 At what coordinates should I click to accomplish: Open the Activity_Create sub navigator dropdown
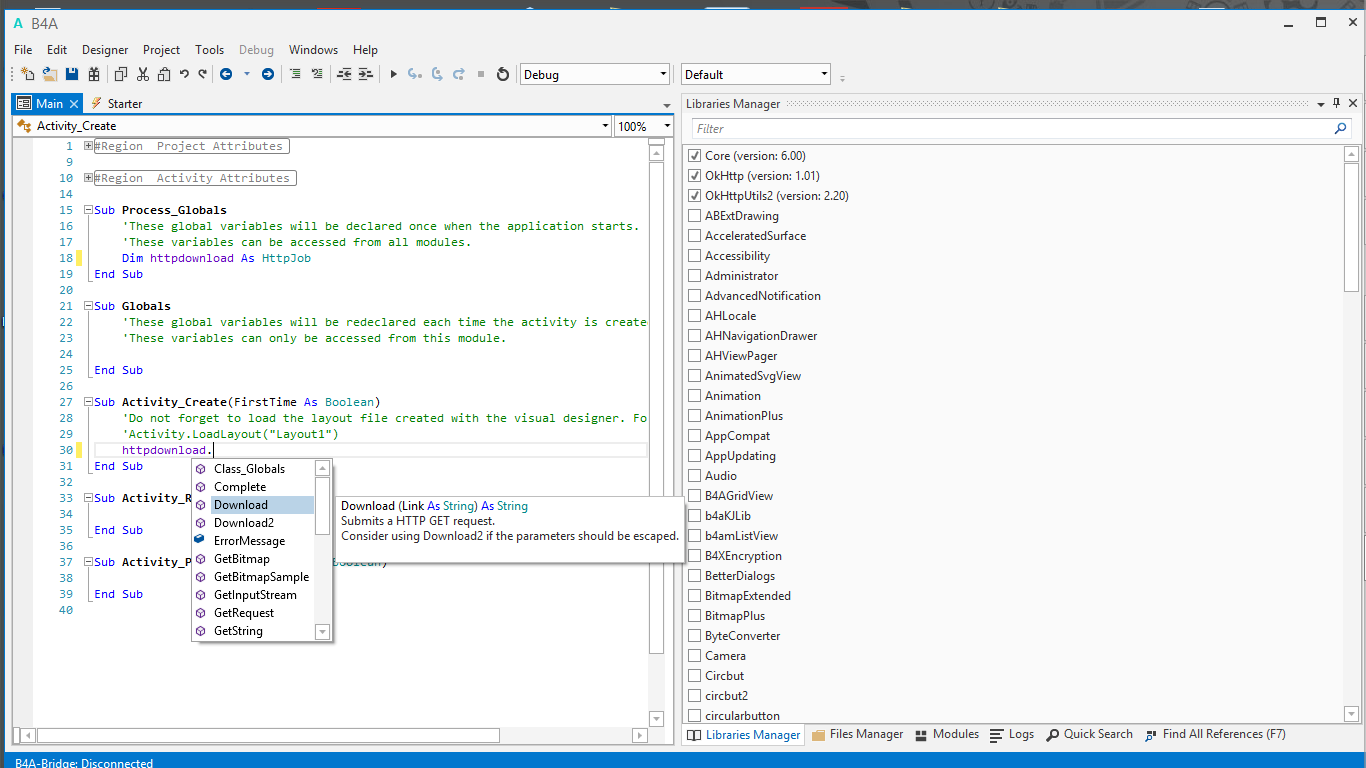click(604, 126)
